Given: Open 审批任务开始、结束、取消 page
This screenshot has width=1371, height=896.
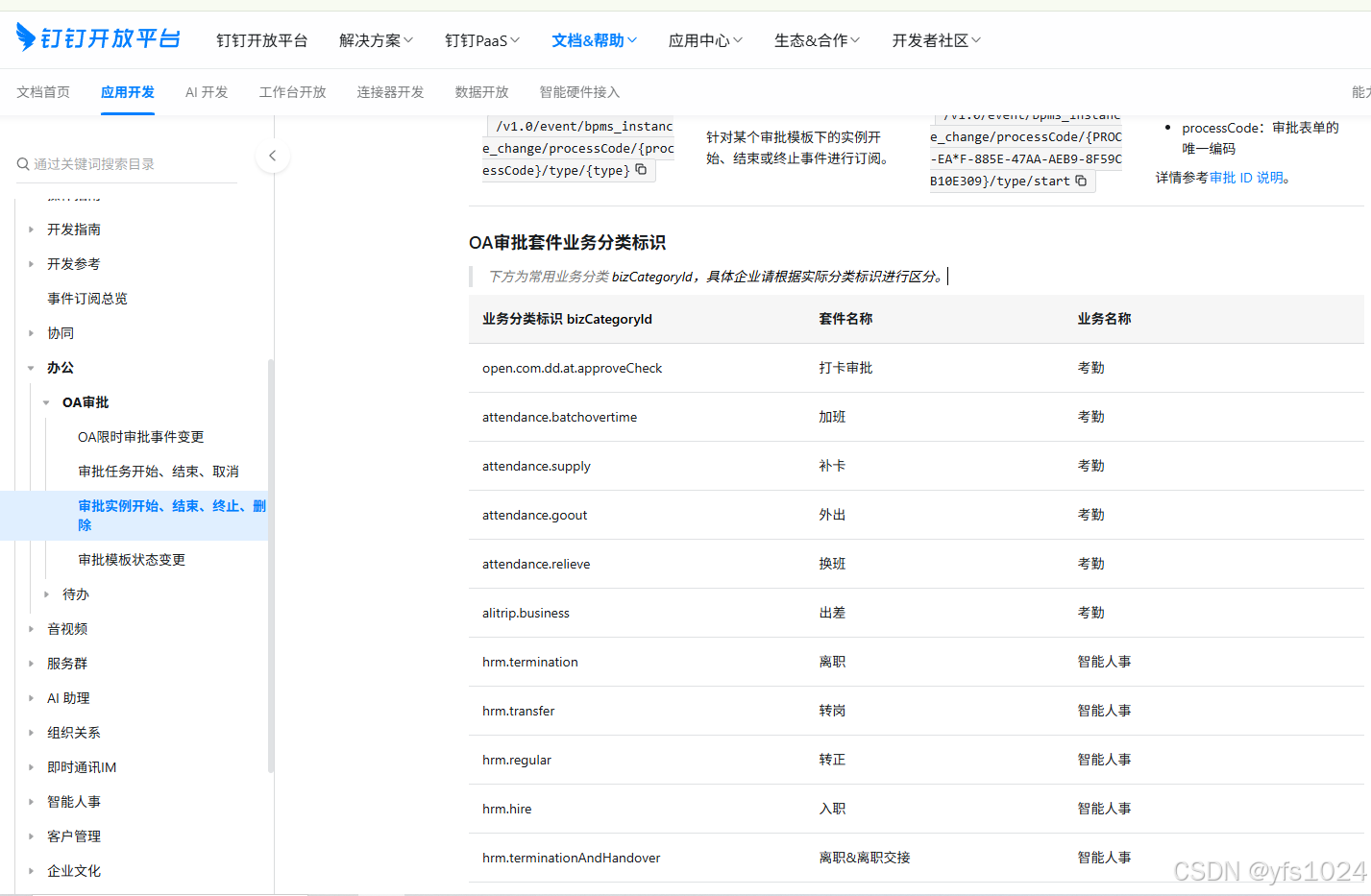Looking at the screenshot, I should (x=159, y=472).
